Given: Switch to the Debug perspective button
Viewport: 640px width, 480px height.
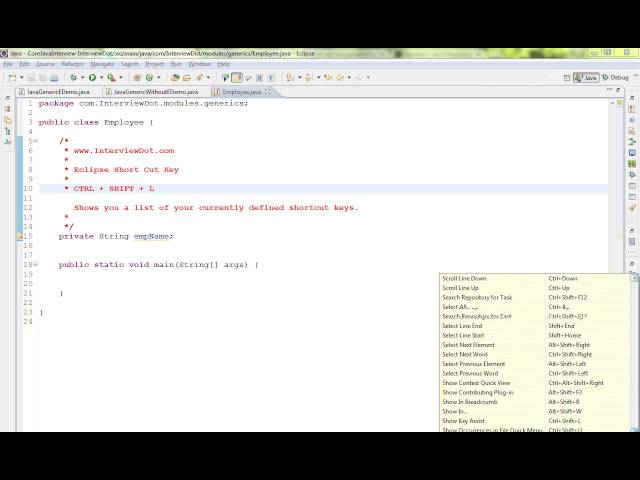Looking at the screenshot, I should tap(616, 78).
